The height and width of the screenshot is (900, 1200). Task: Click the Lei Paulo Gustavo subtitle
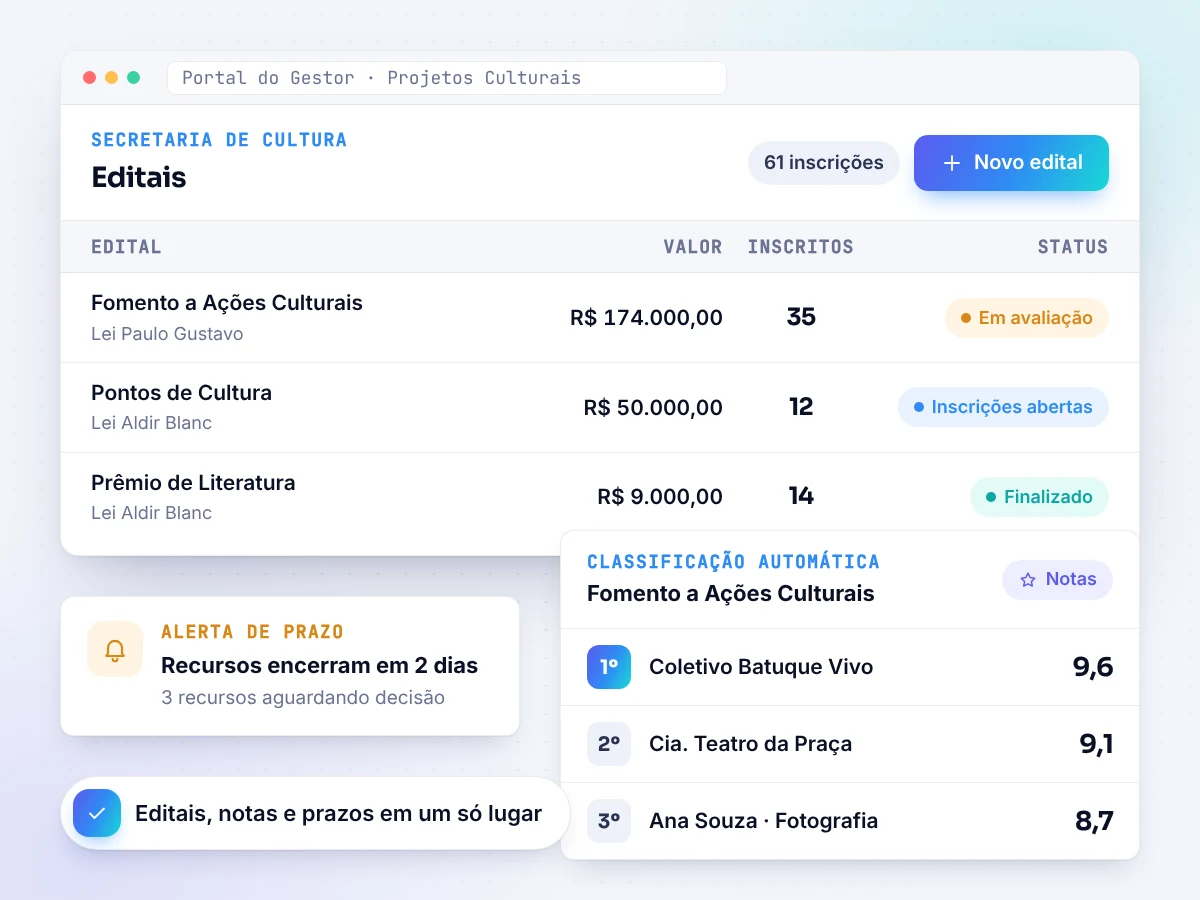tap(167, 334)
